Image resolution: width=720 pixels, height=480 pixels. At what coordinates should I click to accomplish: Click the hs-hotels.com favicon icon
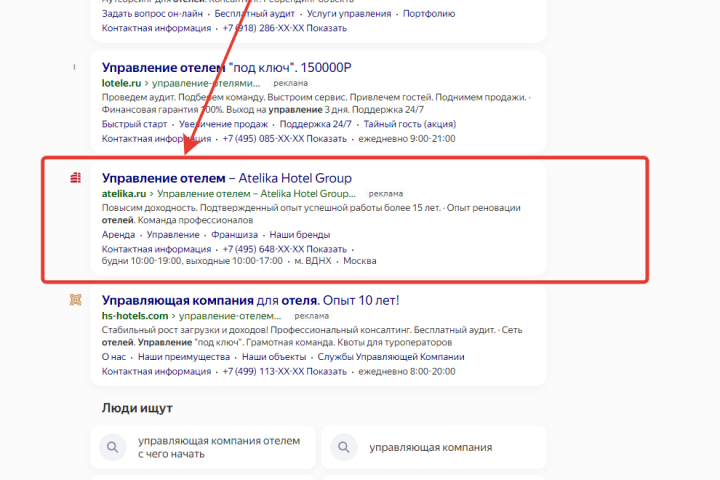pyautogui.click(x=76, y=299)
